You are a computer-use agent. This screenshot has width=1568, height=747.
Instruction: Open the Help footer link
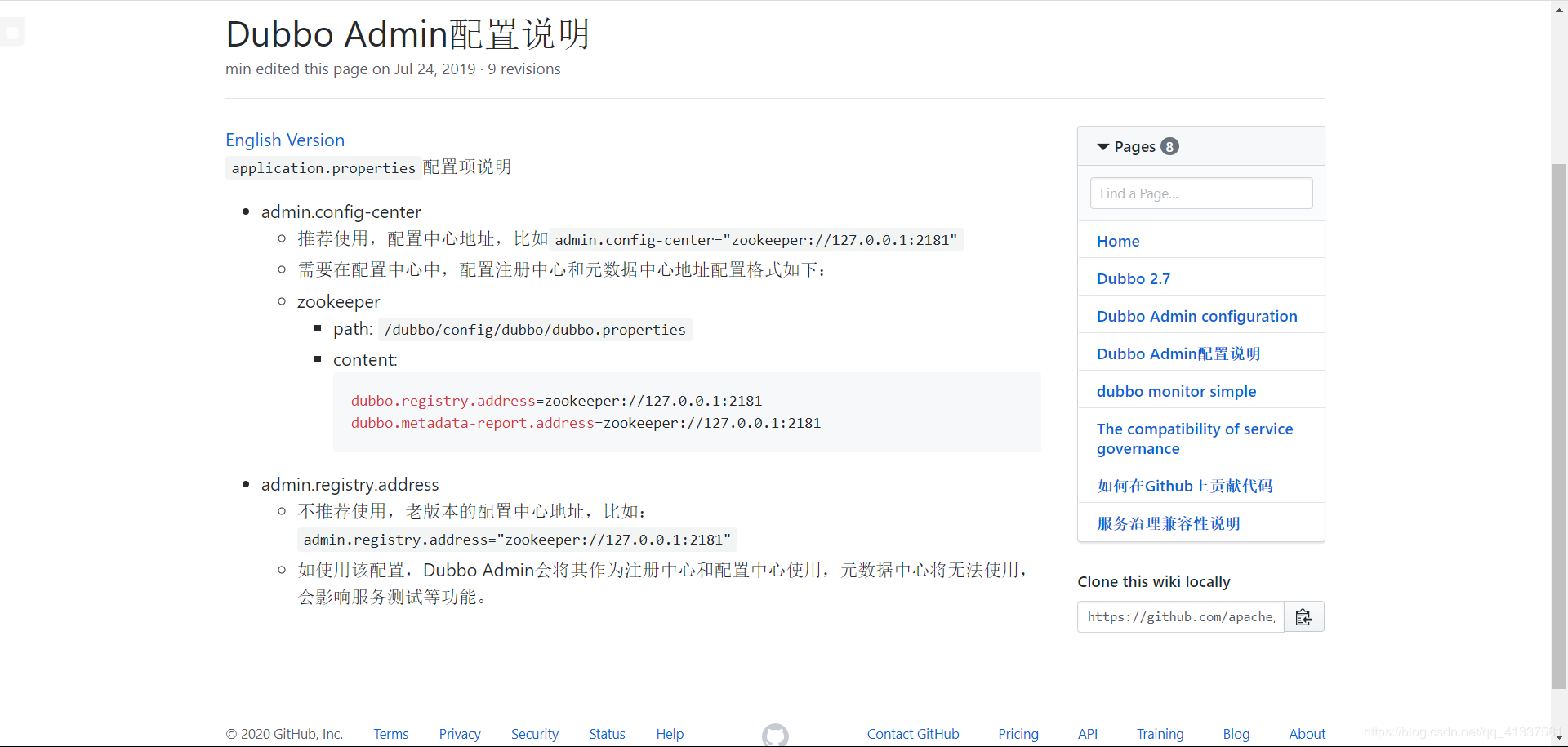670,734
